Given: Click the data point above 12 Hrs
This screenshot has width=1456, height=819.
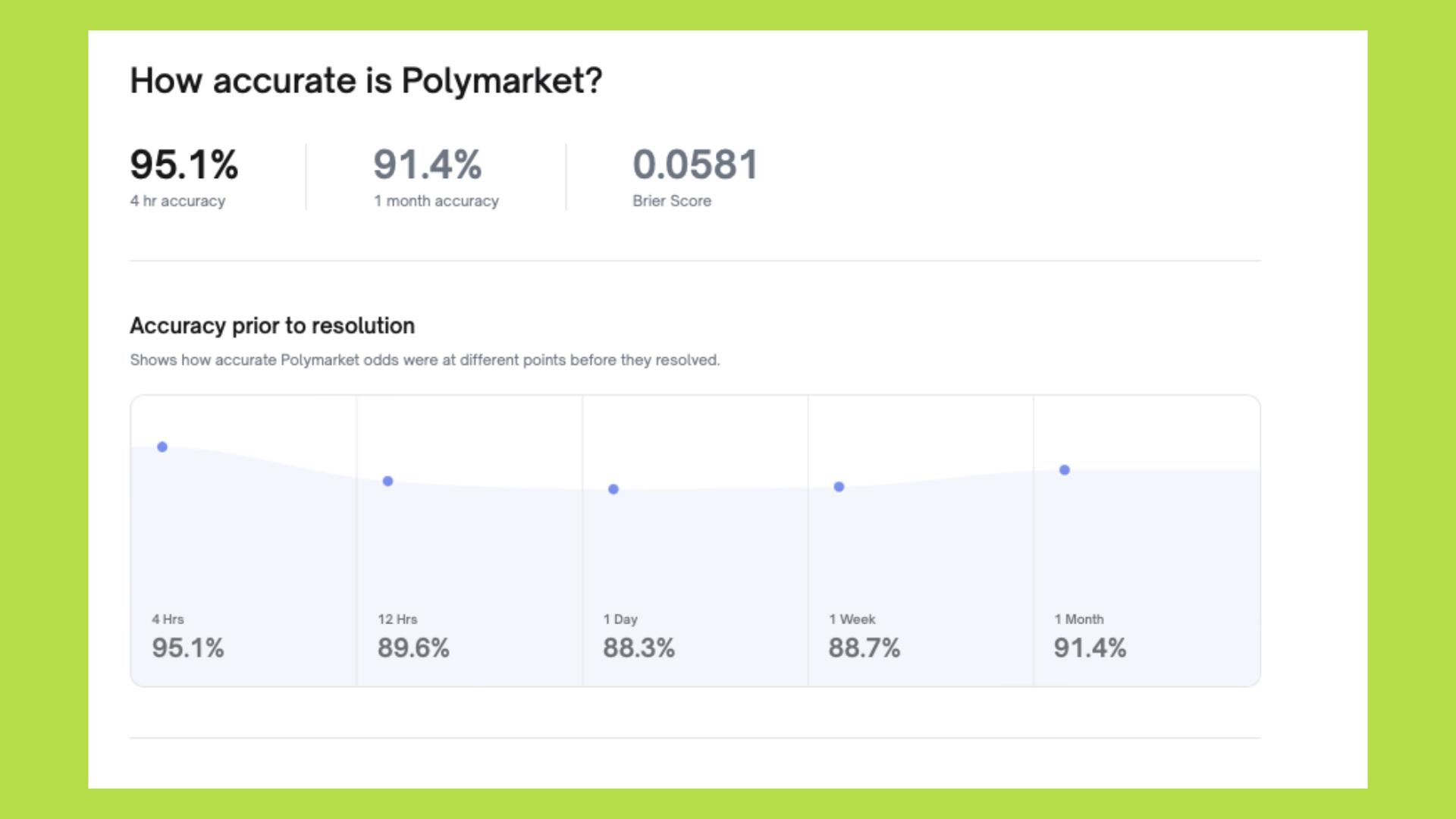Looking at the screenshot, I should [x=388, y=480].
